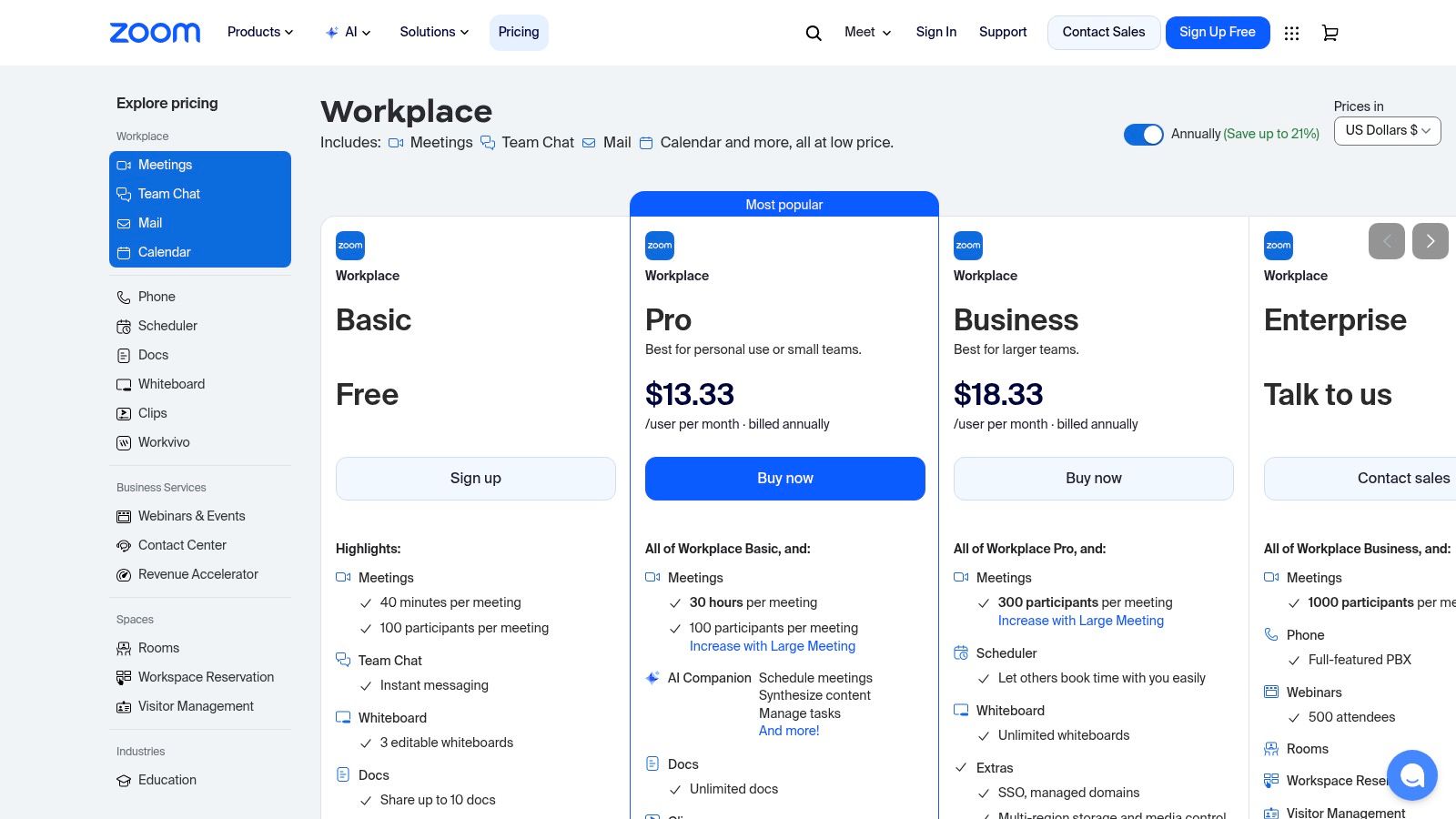This screenshot has height=819, width=1456.
Task: Open the chat support bubble
Action: pos(1411,775)
